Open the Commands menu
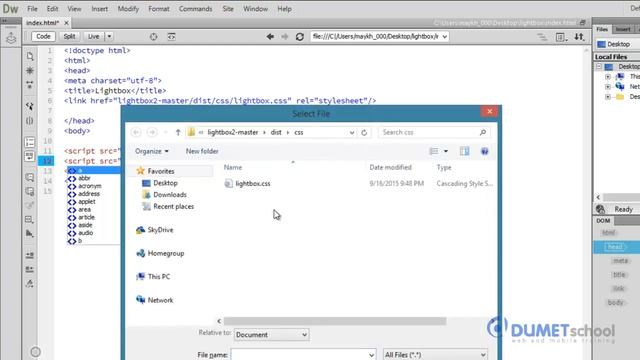 click(x=196, y=9)
